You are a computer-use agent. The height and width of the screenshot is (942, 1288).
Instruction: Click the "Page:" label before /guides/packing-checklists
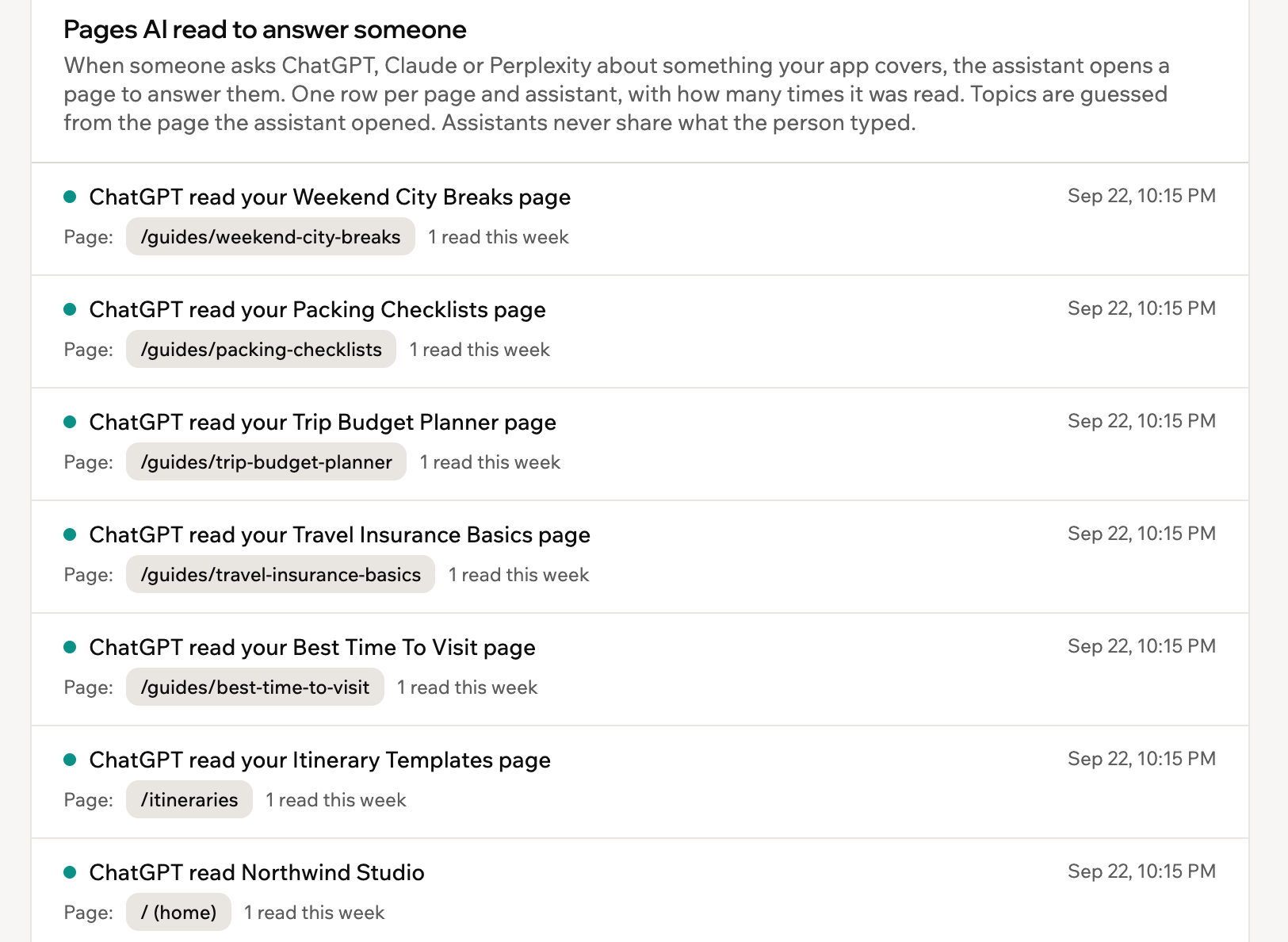(89, 350)
